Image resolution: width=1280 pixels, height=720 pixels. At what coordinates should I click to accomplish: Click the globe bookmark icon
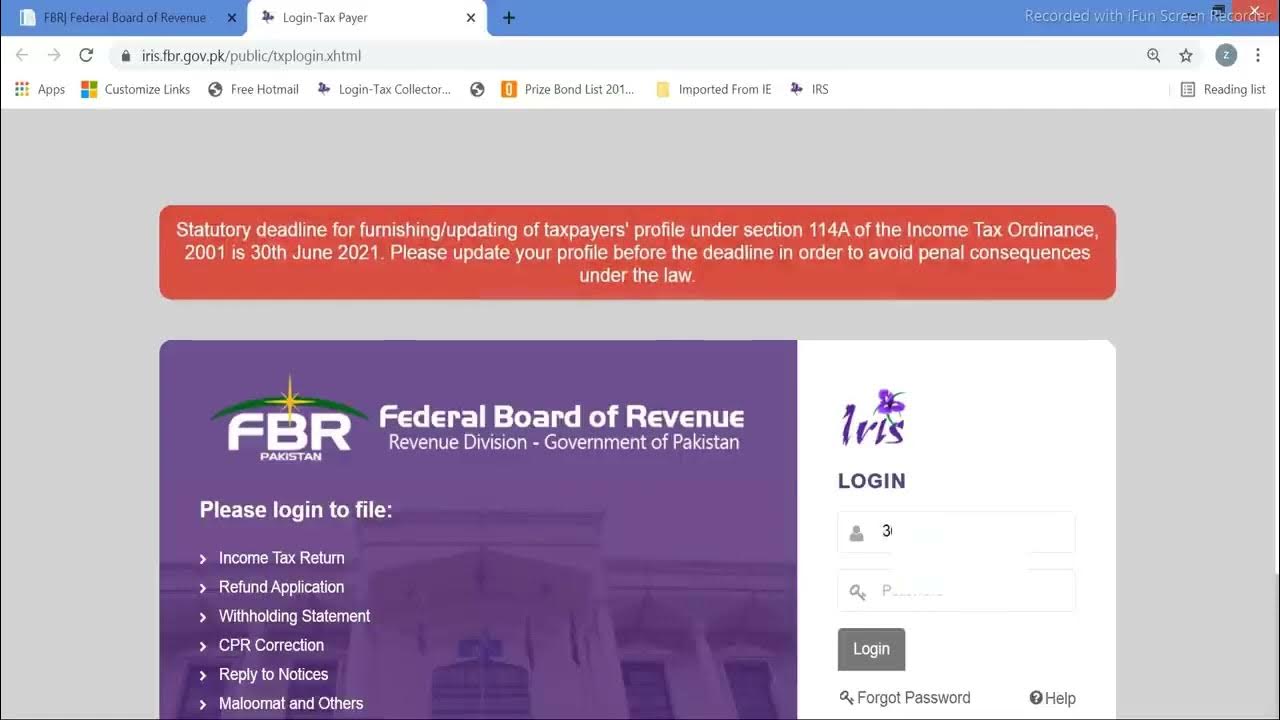[477, 89]
